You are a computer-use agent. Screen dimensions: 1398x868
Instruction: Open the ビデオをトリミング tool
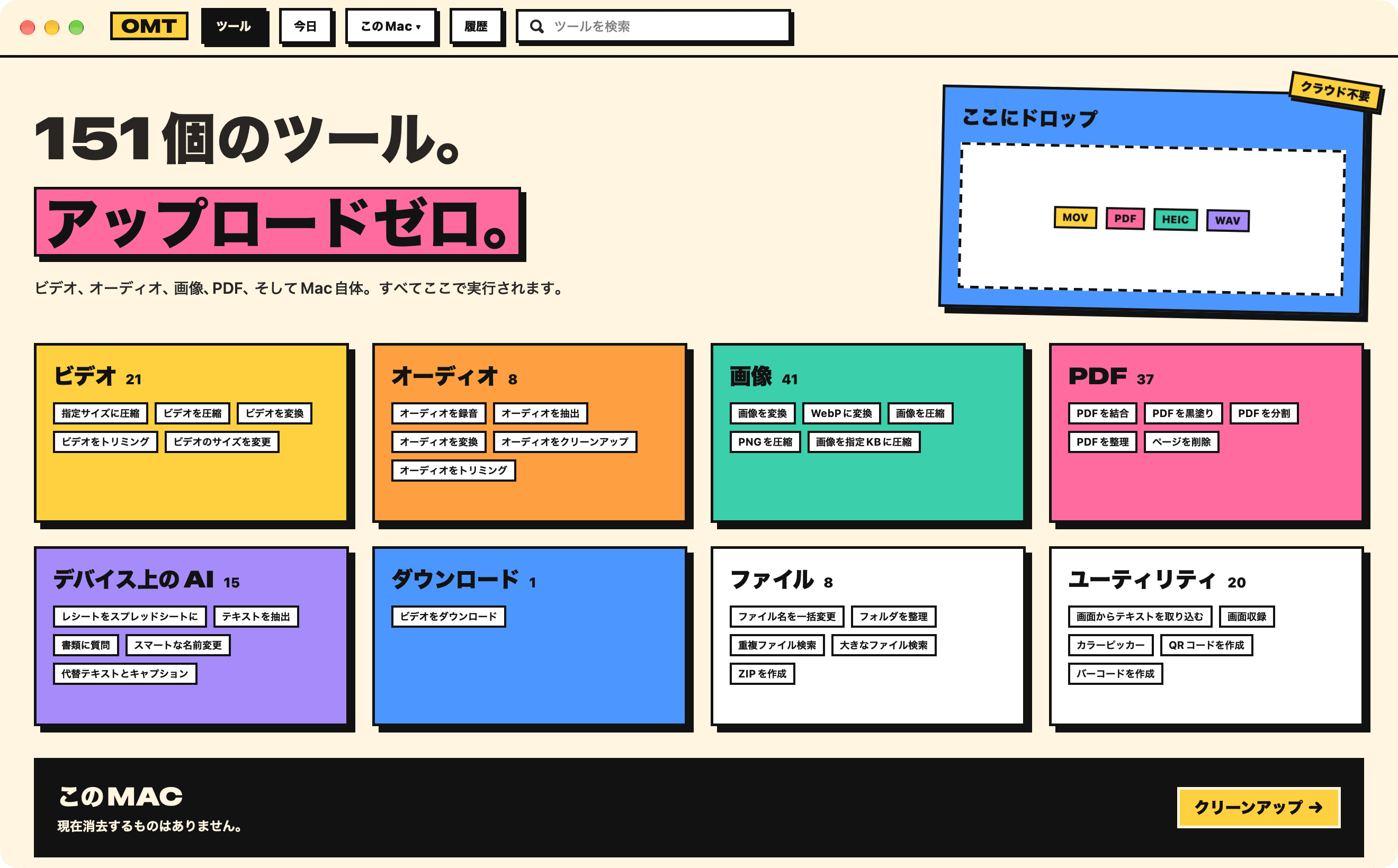click(x=106, y=442)
